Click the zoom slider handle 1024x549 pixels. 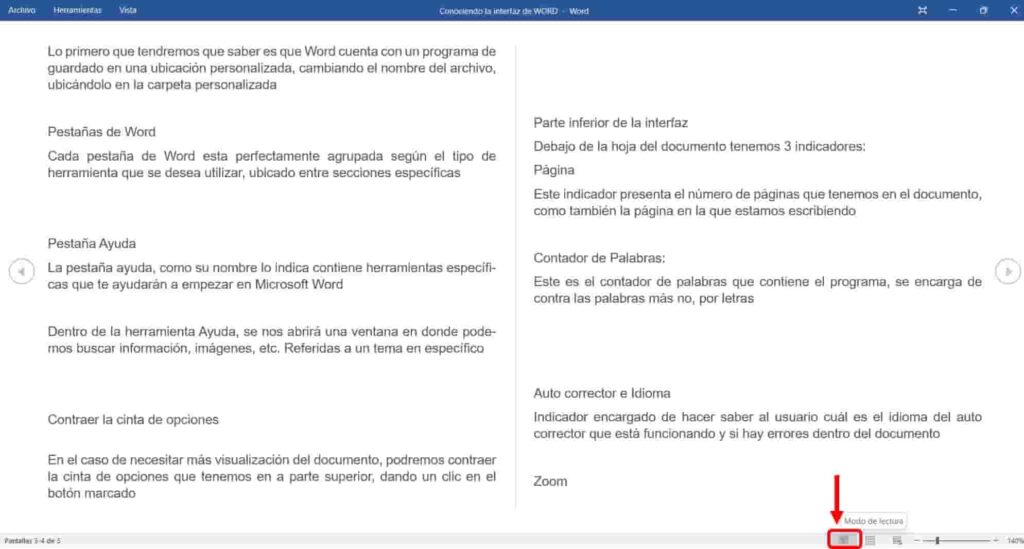937,540
